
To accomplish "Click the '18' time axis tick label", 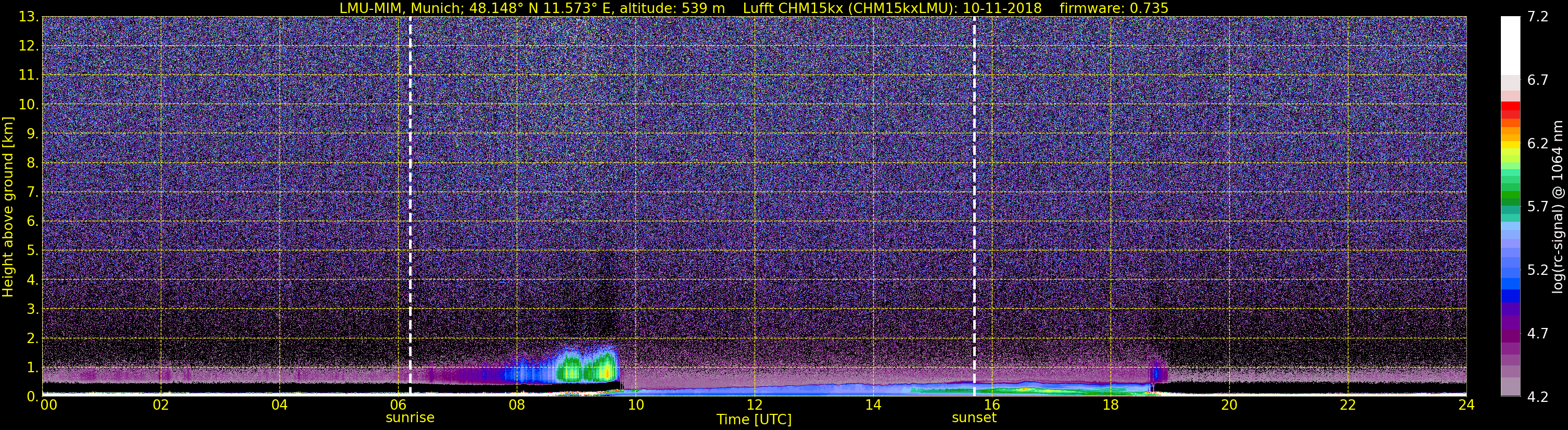I will click(1110, 406).
